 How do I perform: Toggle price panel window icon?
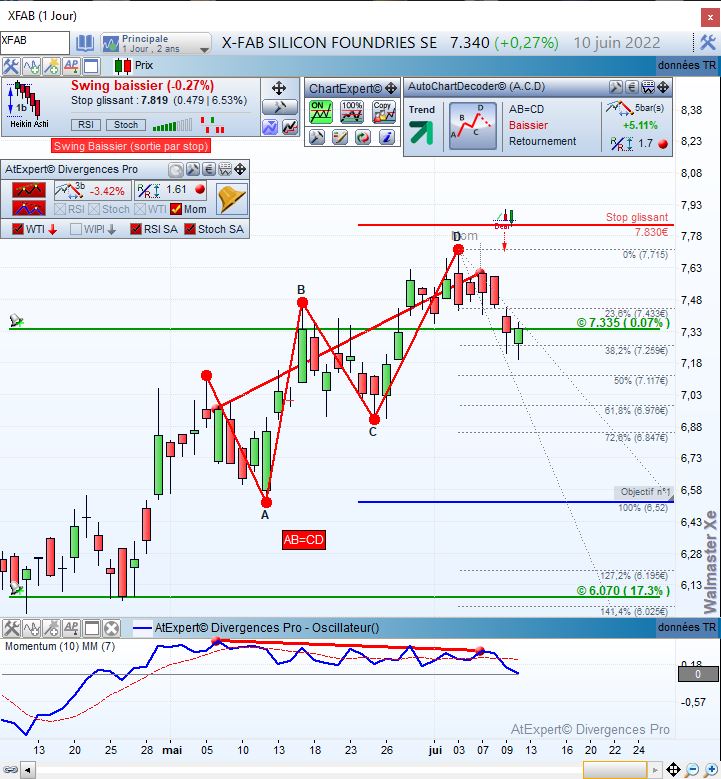(x=91, y=66)
